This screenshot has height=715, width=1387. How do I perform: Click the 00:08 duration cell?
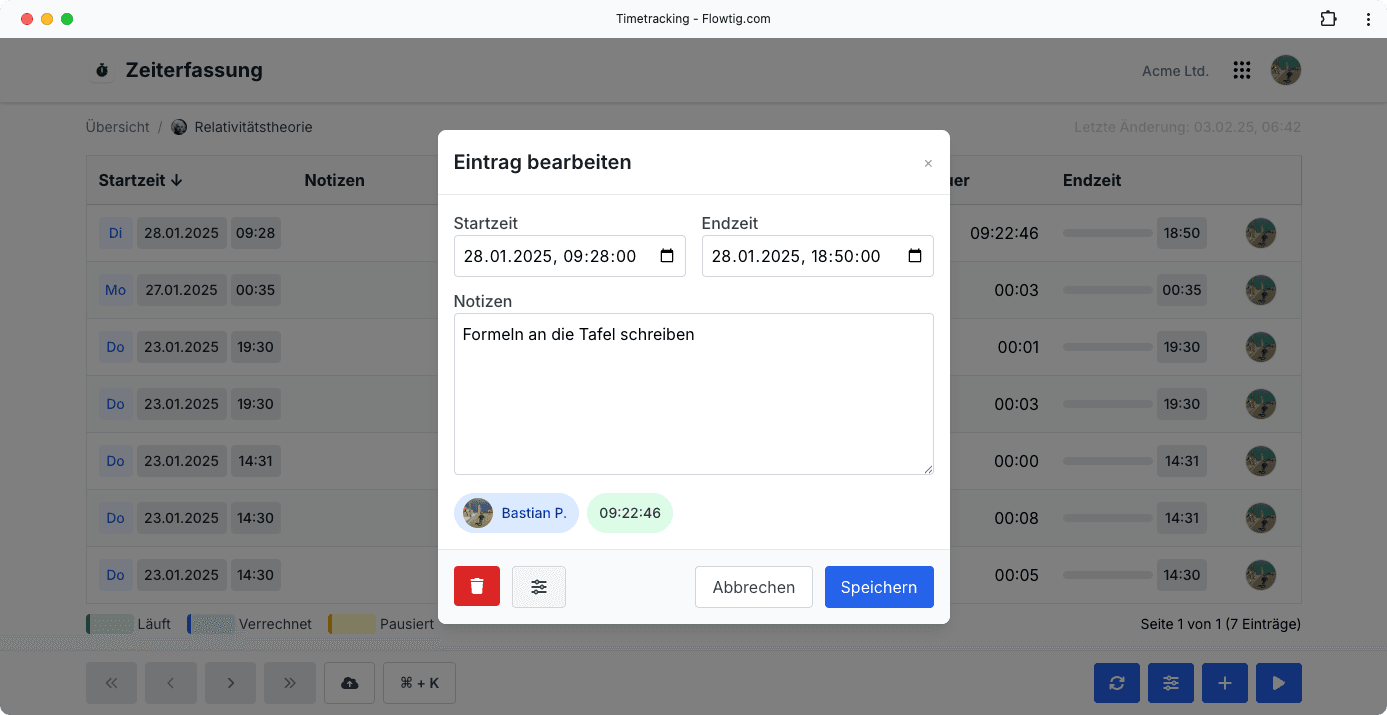click(1016, 518)
